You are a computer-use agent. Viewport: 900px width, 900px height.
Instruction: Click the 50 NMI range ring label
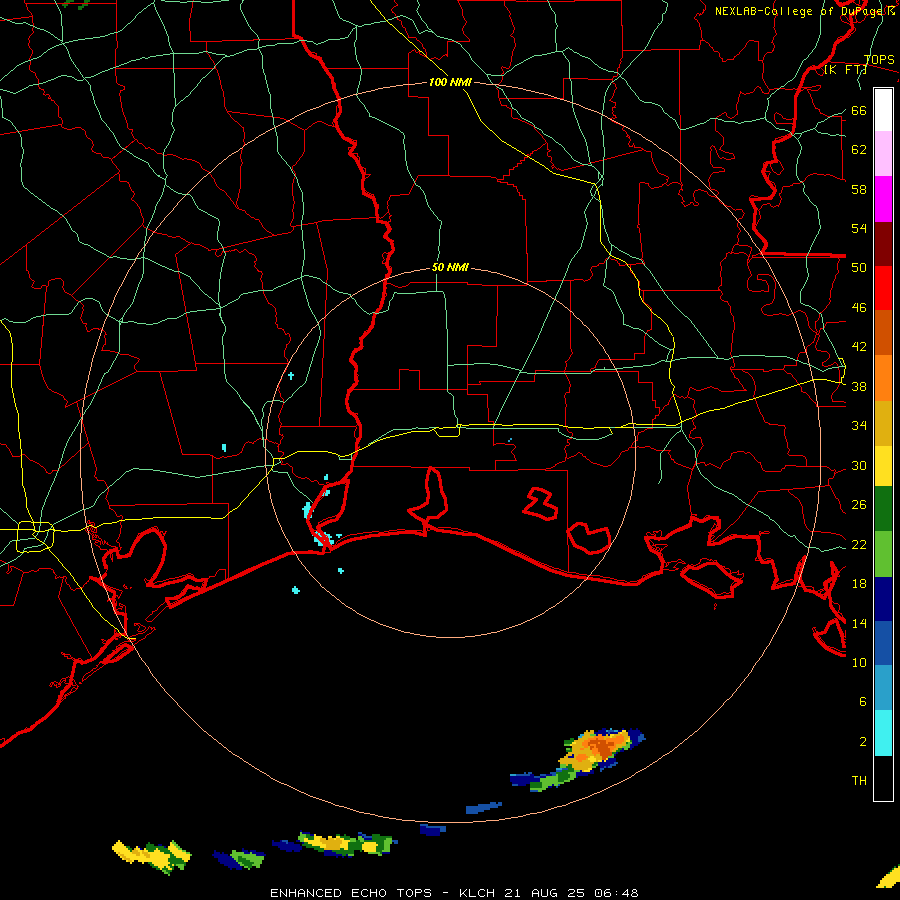pos(450,267)
